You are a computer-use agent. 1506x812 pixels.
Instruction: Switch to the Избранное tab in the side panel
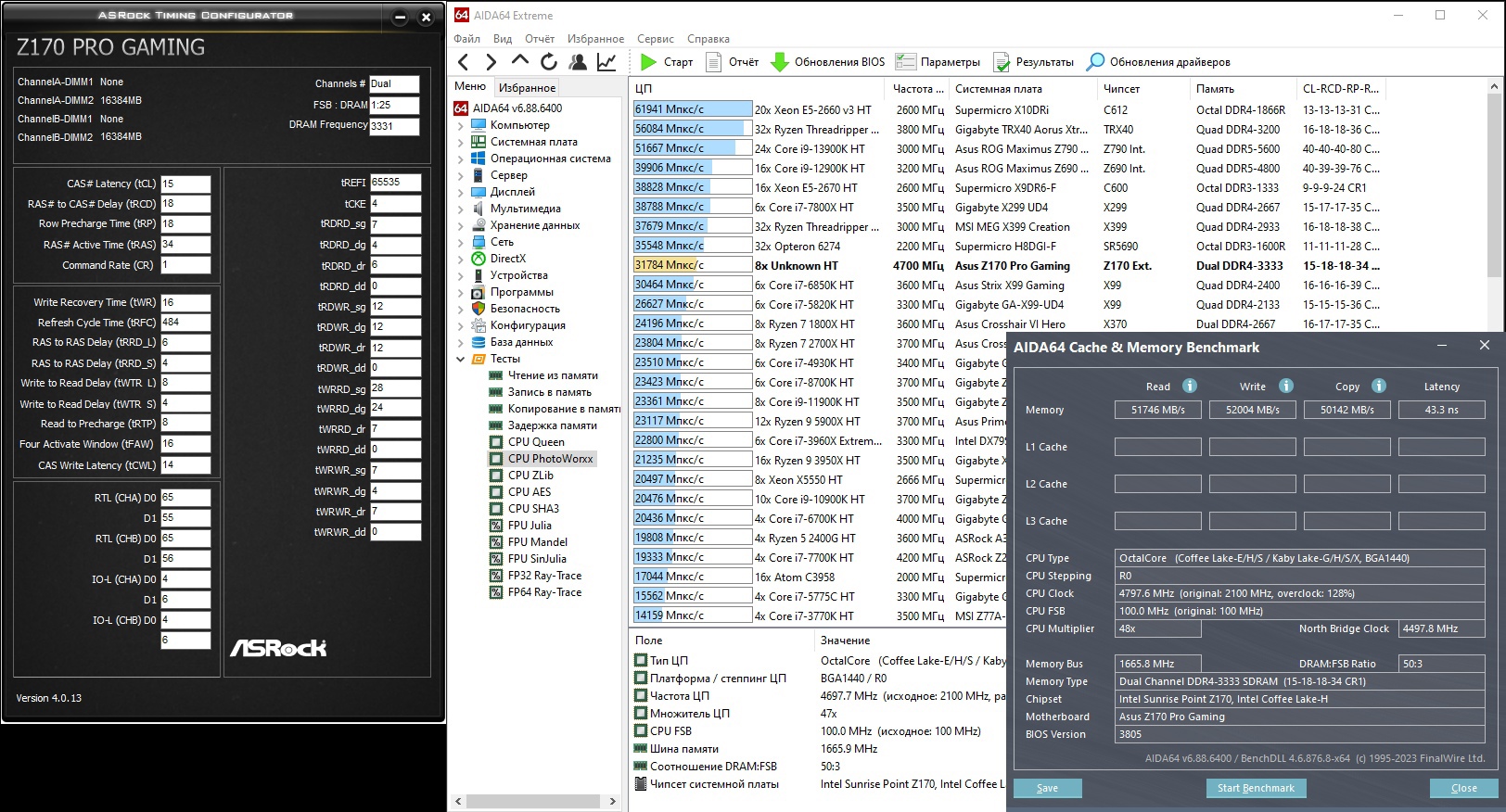[x=527, y=88]
